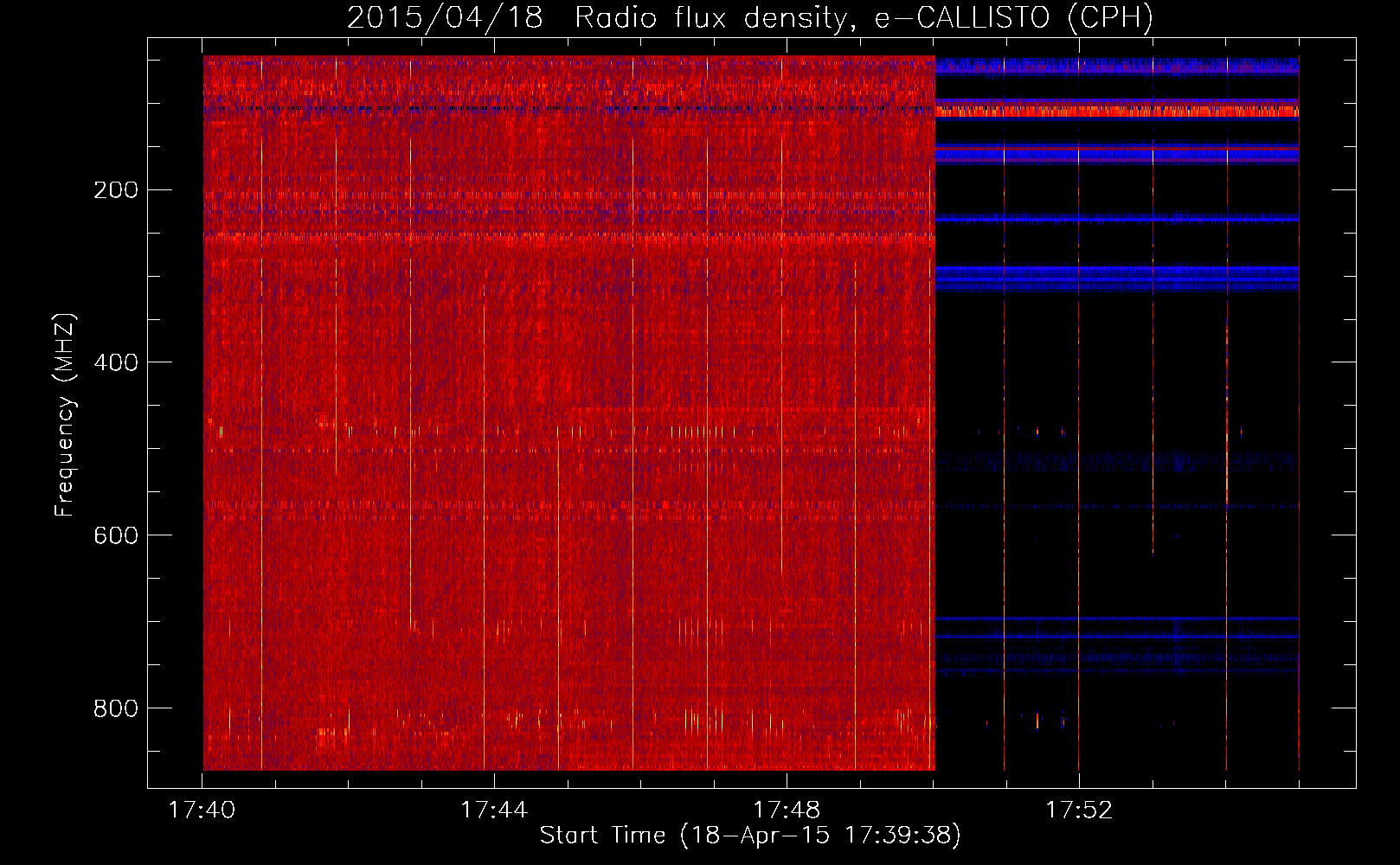This screenshot has height=865, width=1400.
Task: Click the 17:48 time tick label
Action: (787, 811)
